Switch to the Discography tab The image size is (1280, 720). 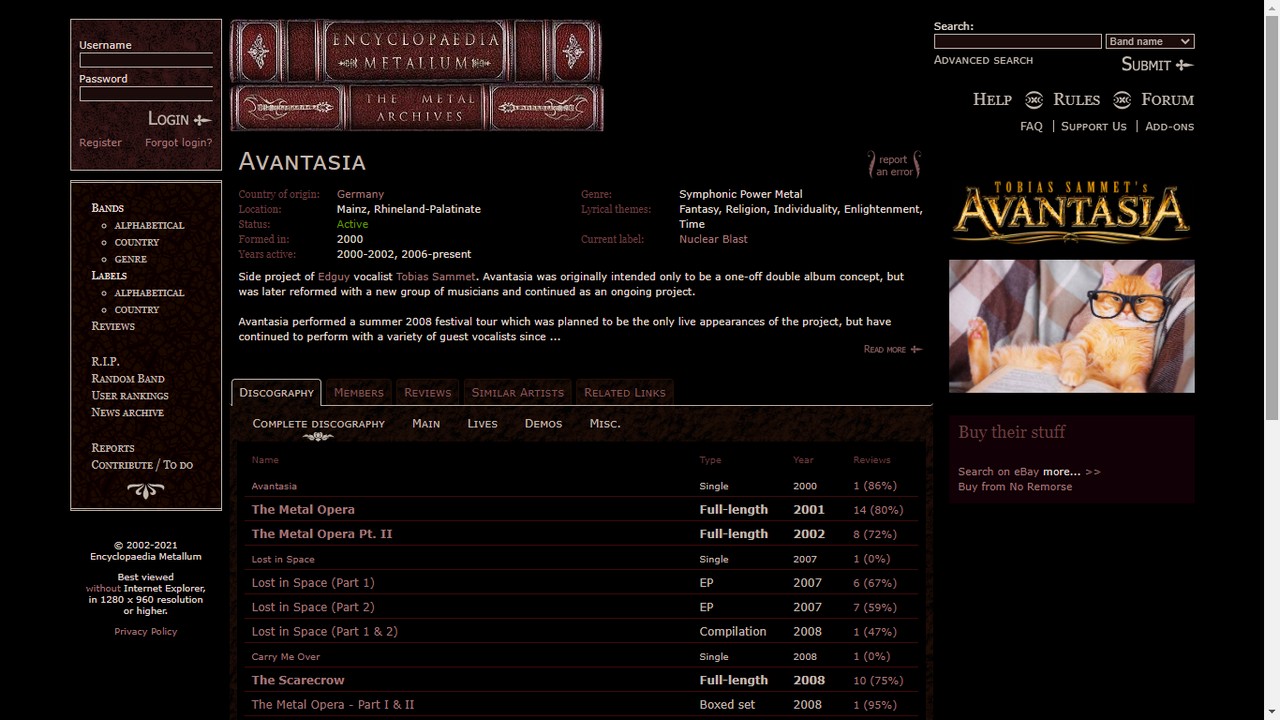click(277, 392)
